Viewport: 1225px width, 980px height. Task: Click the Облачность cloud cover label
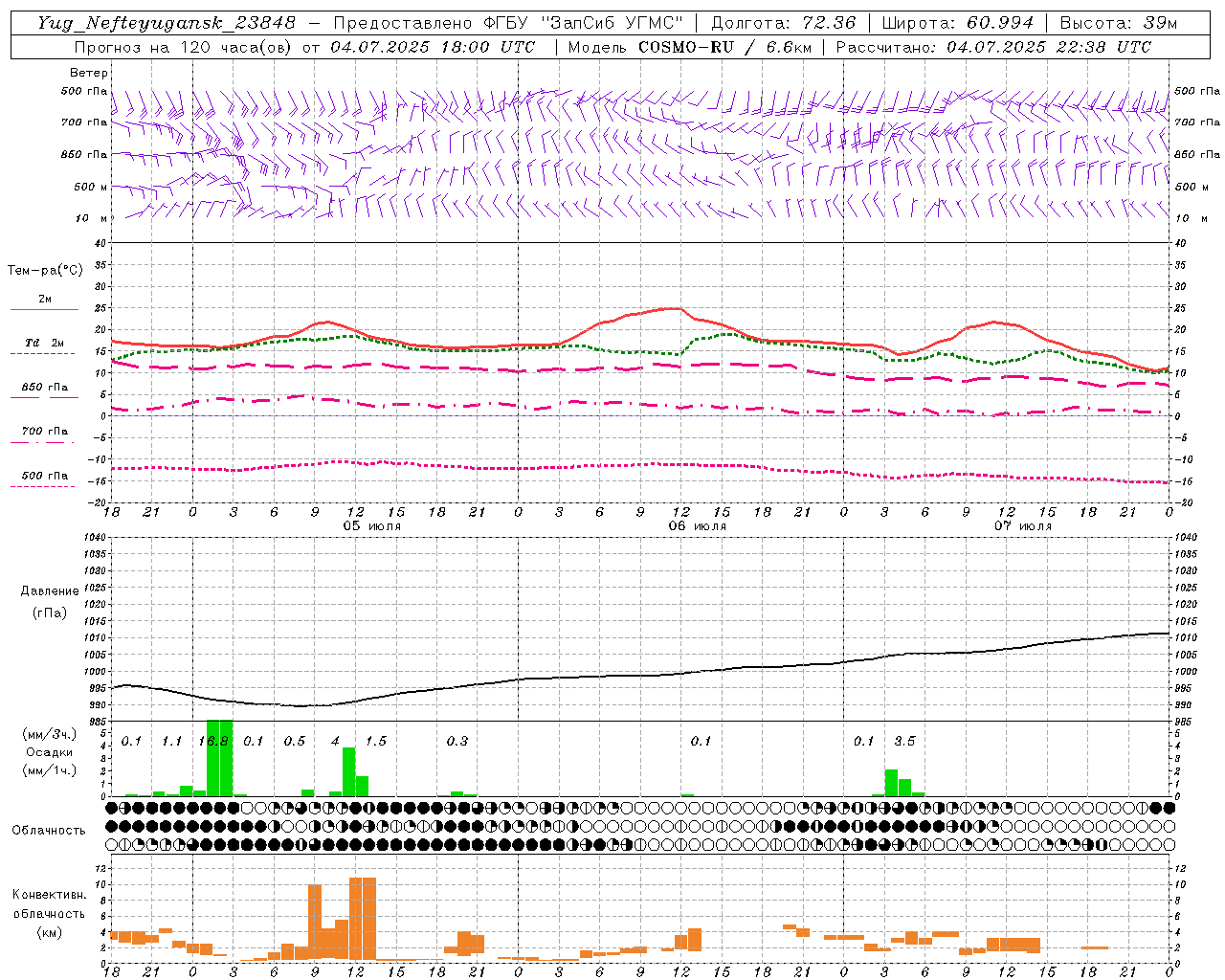(49, 830)
